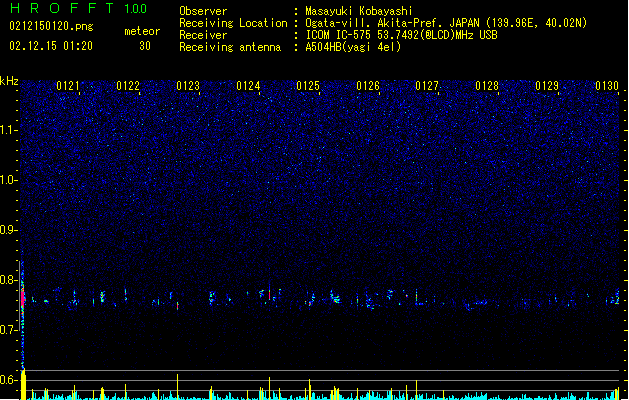Click the 0128 time marker
The height and width of the screenshot is (400, 629).
487,86
